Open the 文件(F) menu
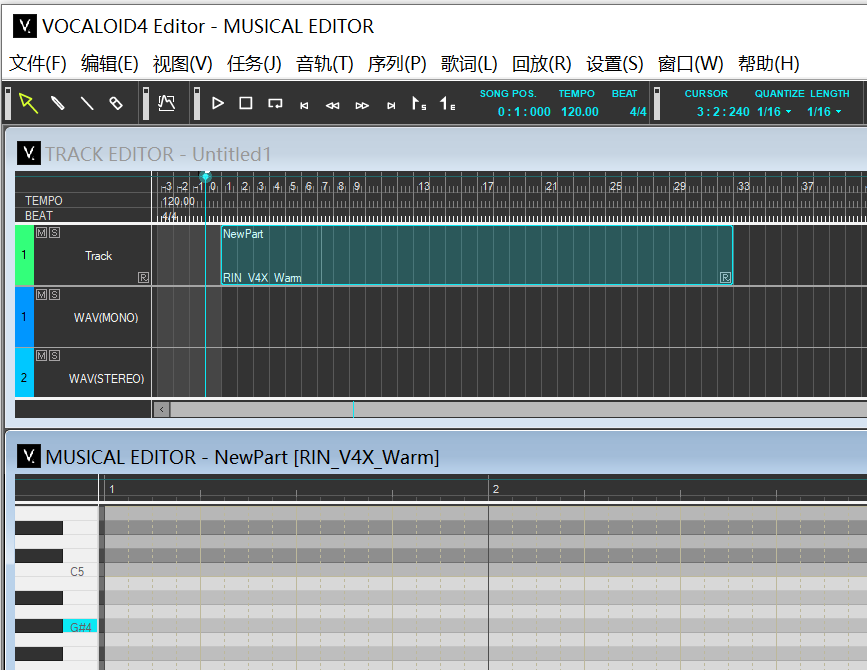 (38, 64)
